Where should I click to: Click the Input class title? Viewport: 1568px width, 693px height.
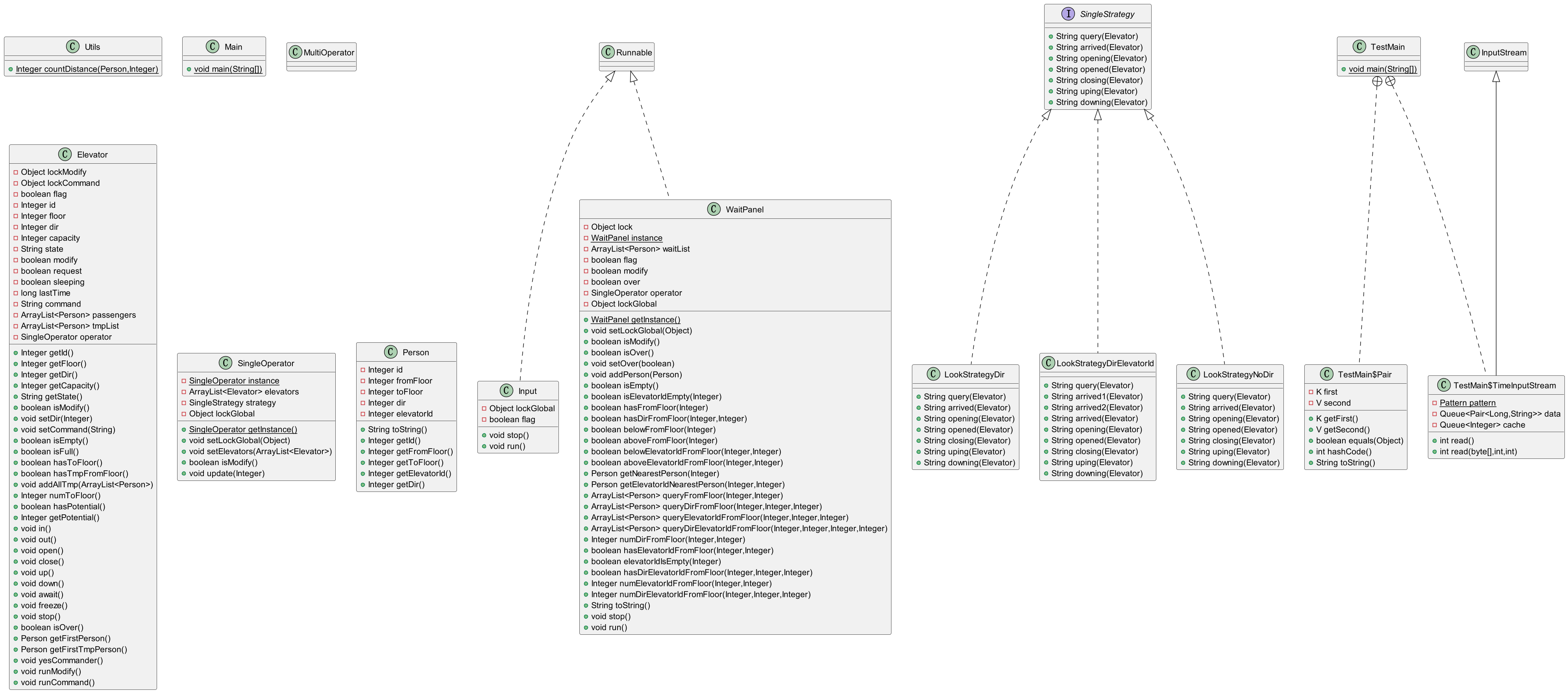[x=527, y=391]
